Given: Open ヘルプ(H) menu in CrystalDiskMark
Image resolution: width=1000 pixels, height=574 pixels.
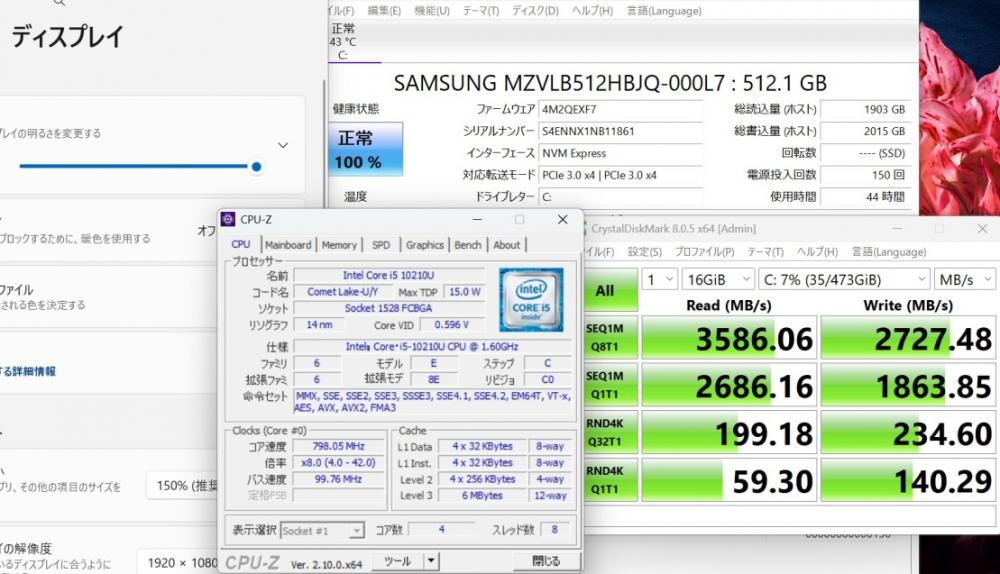Looking at the screenshot, I should point(817,252).
